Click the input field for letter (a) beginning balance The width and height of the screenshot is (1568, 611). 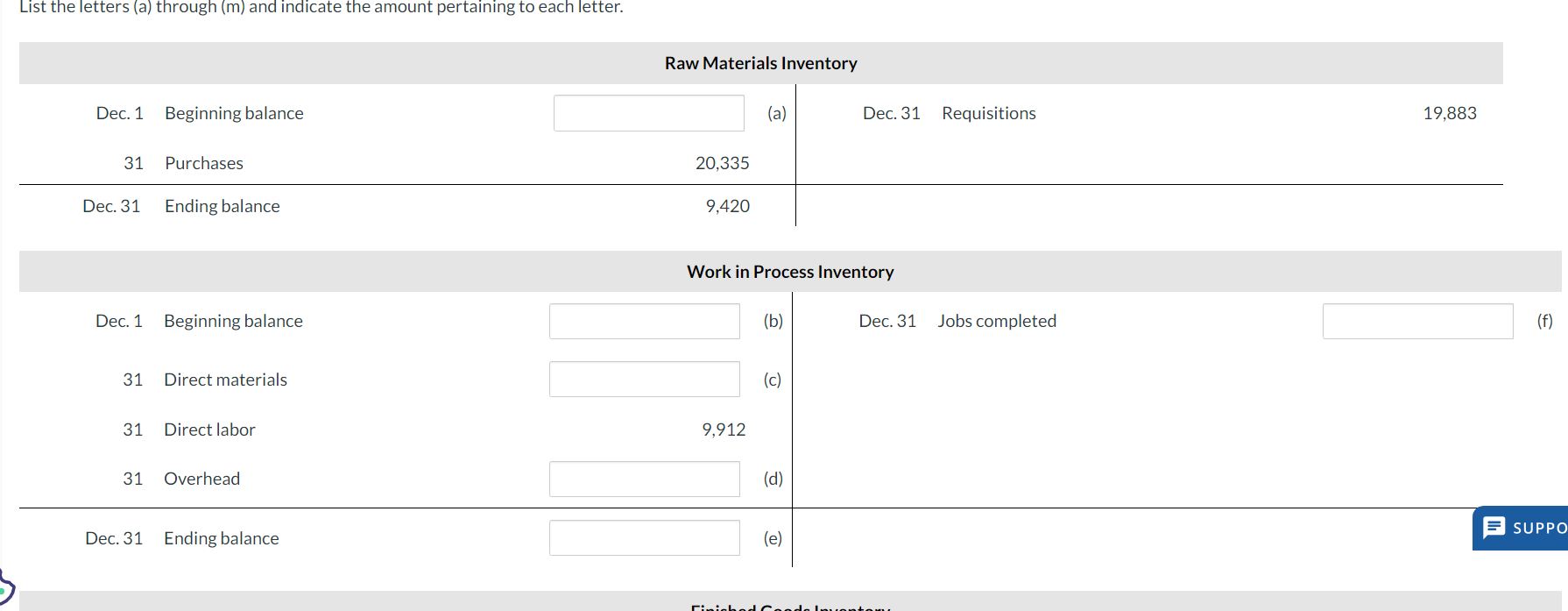coord(647,112)
